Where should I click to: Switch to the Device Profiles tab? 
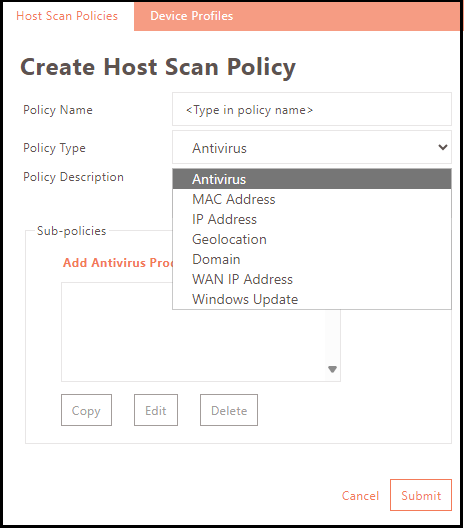(x=191, y=16)
